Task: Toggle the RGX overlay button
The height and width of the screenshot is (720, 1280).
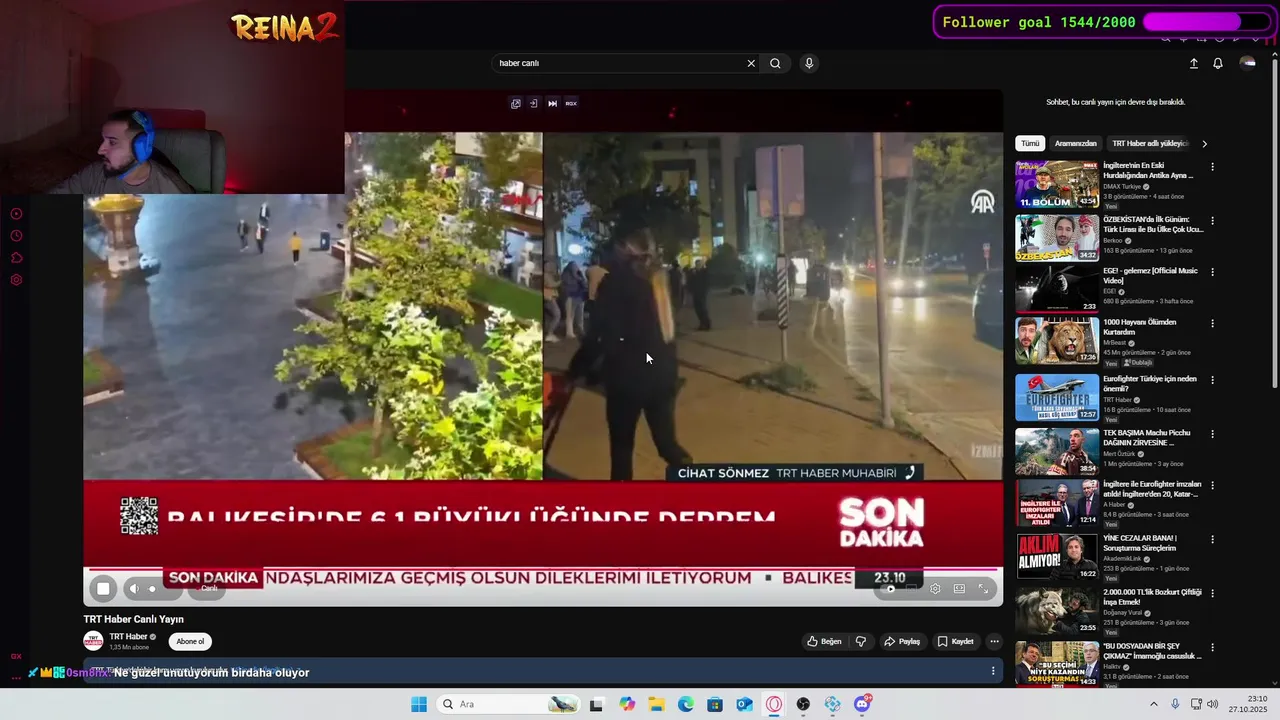Action: (x=571, y=103)
